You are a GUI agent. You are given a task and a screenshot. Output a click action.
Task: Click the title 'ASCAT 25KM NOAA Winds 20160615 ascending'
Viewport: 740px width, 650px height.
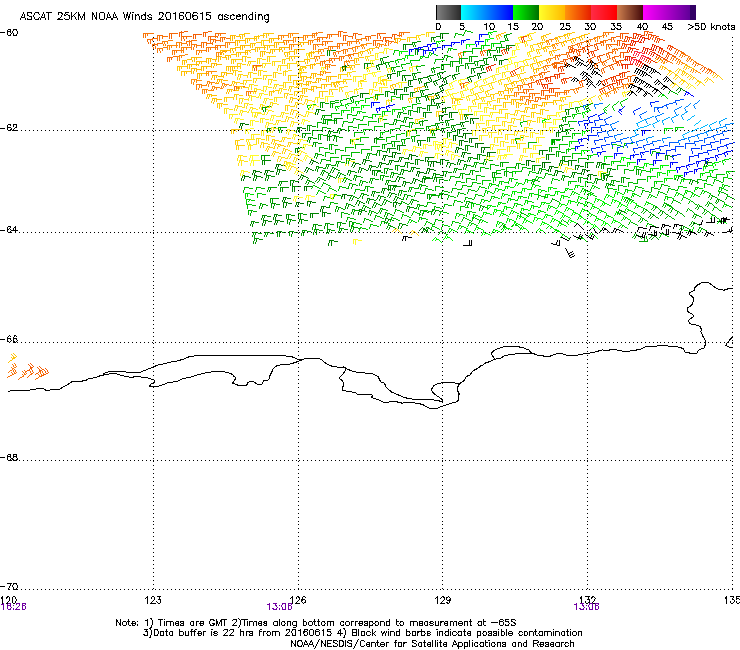coord(144,17)
